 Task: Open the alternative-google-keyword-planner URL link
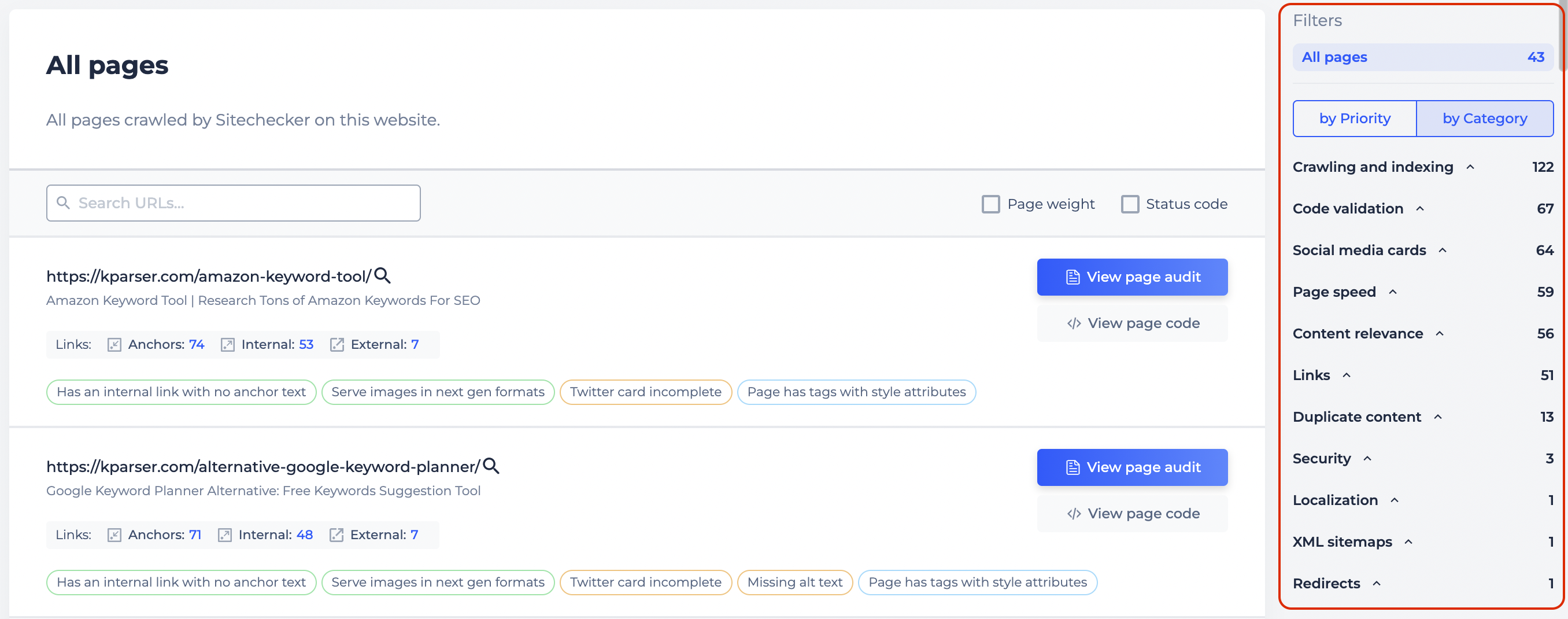click(263, 467)
